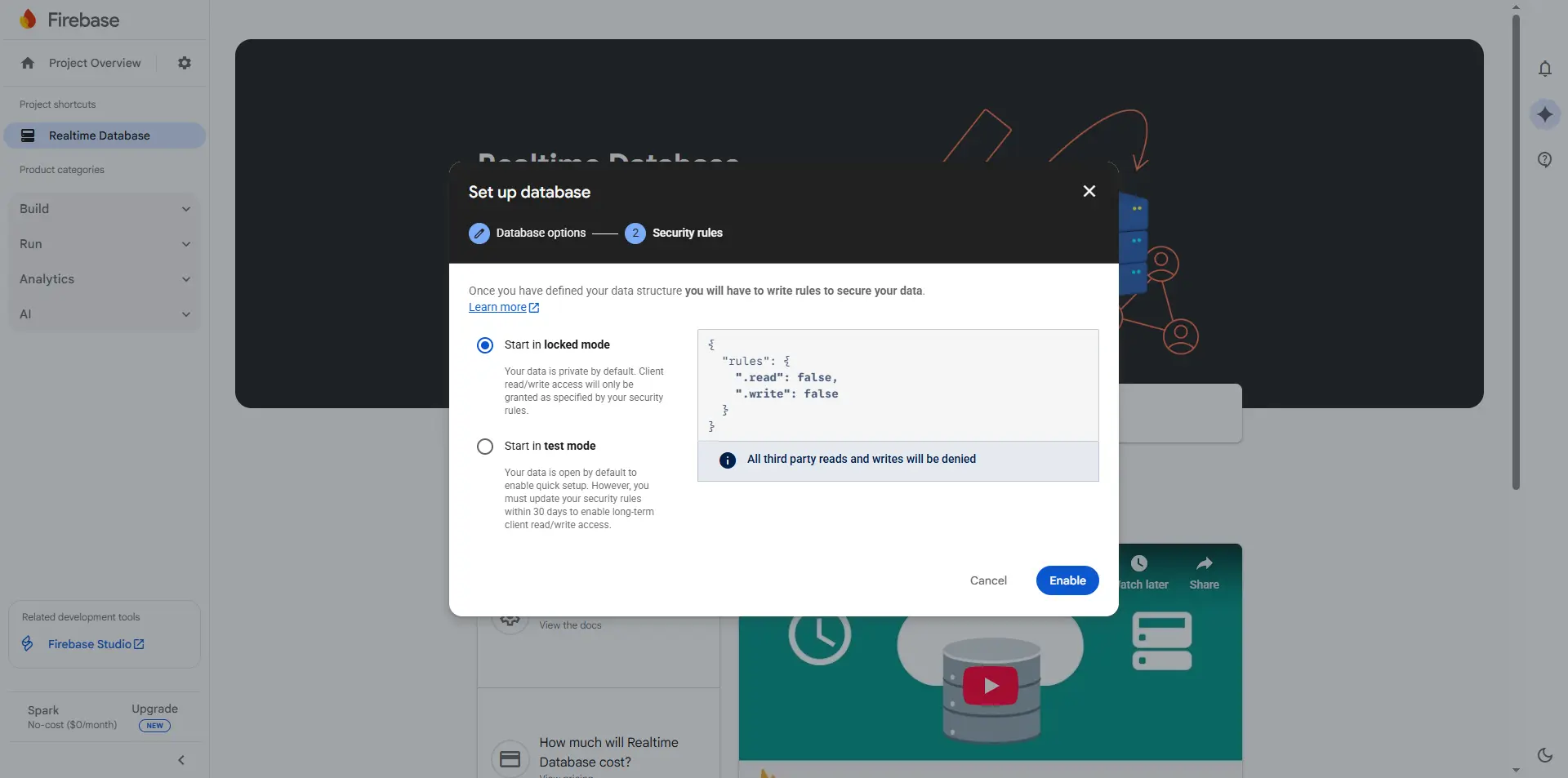This screenshot has height=778, width=1568.
Task: Collapse the sidebar with the arrow
Action: click(181, 760)
